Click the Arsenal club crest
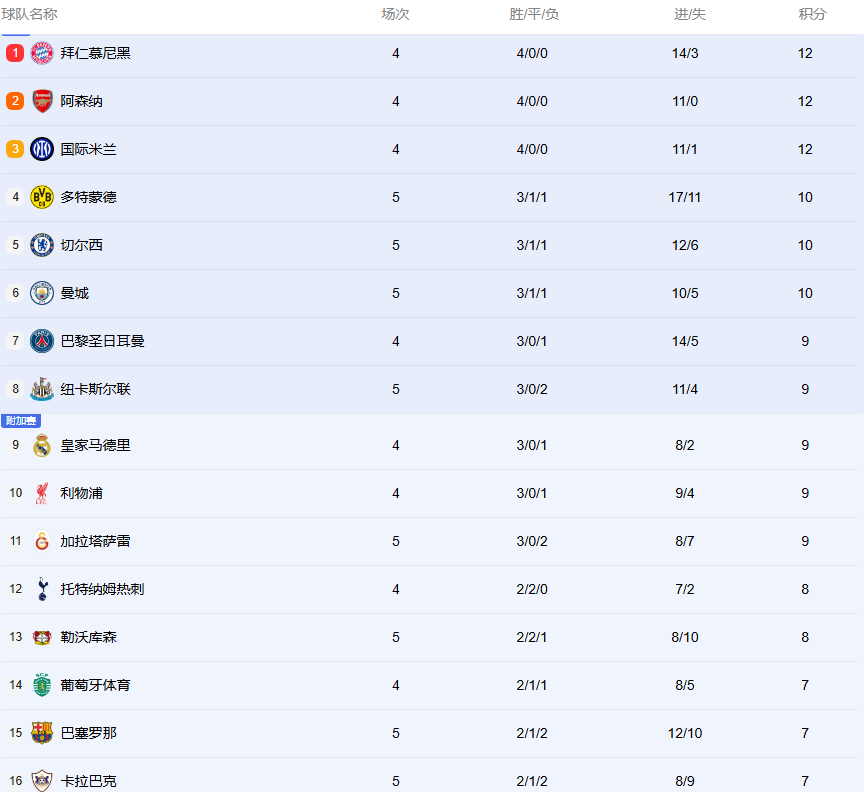Image resolution: width=864 pixels, height=792 pixels. coord(42,101)
